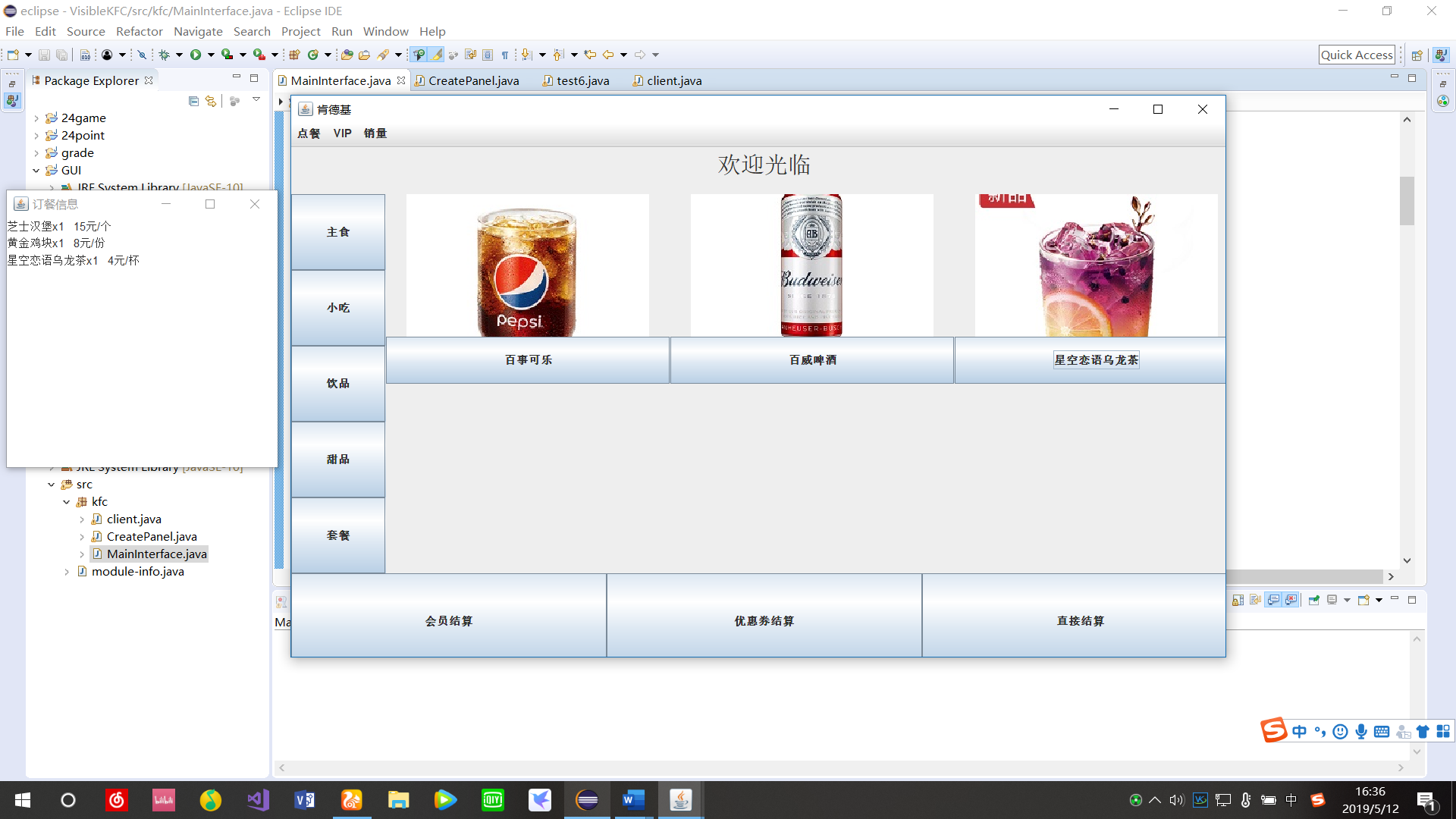
Task: Select MainInterface.java in Package Explorer
Action: point(149,554)
